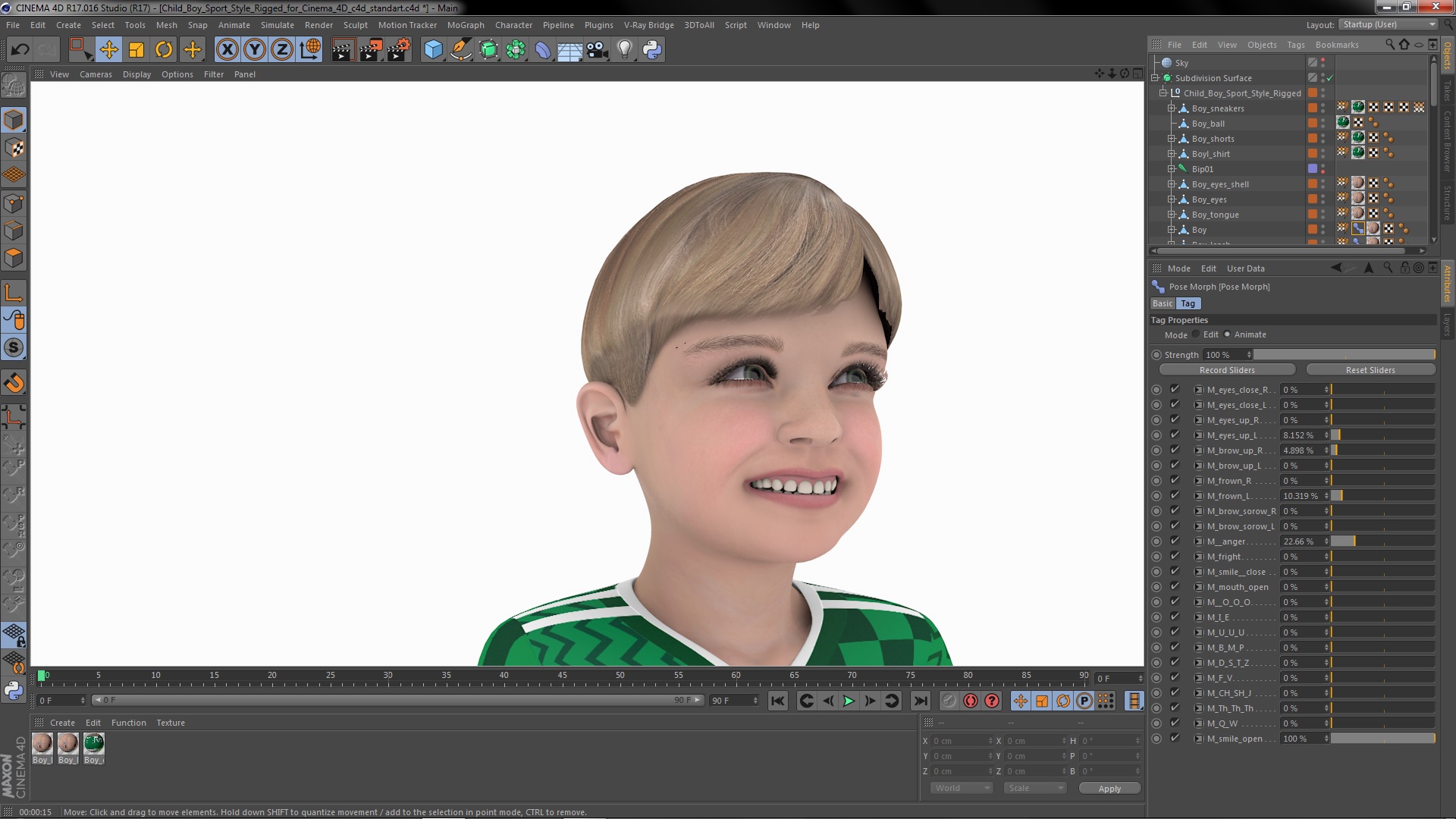Adjust the M__anger morph slider
Screen dimensions: 1456x819
1382,541
